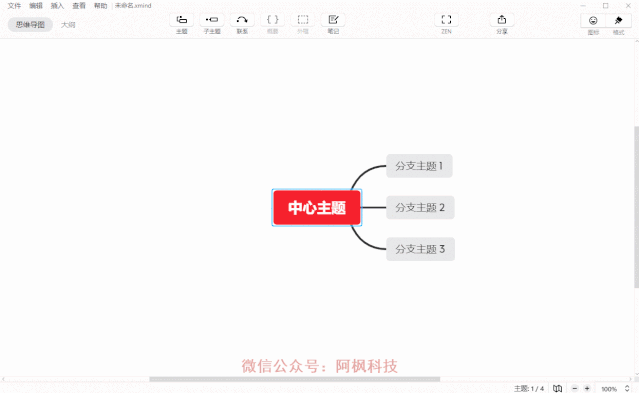This screenshot has height=393, width=639.
Task: Switch to the 大纲 outline tab
Action: tap(68, 24)
